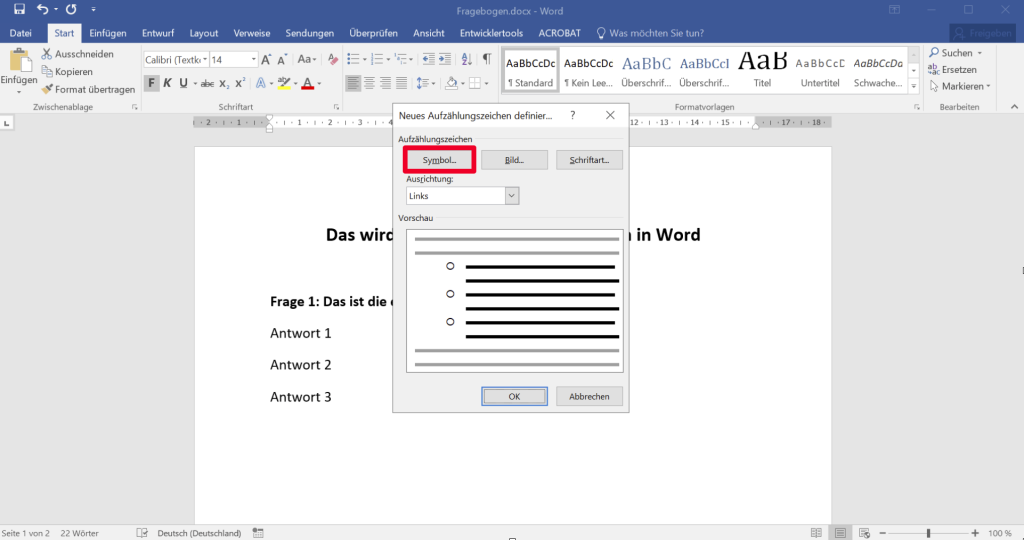
Task: Activate Format übertragen brush
Action: (88, 89)
